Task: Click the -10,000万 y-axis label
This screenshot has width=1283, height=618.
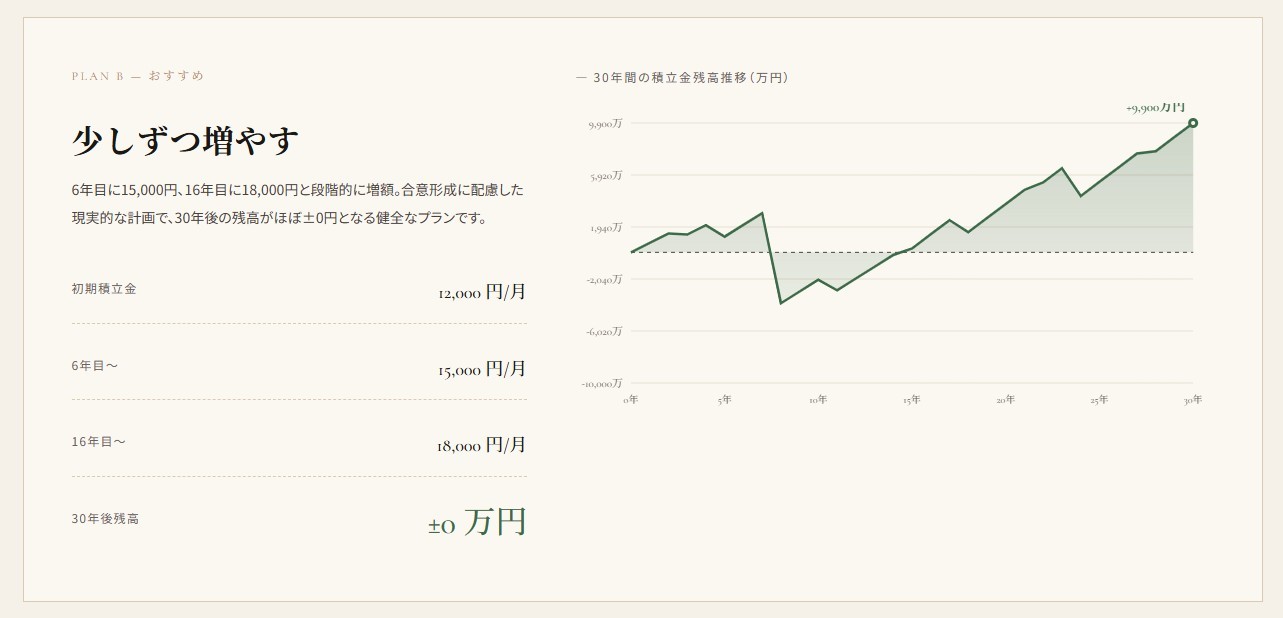Action: click(602, 383)
